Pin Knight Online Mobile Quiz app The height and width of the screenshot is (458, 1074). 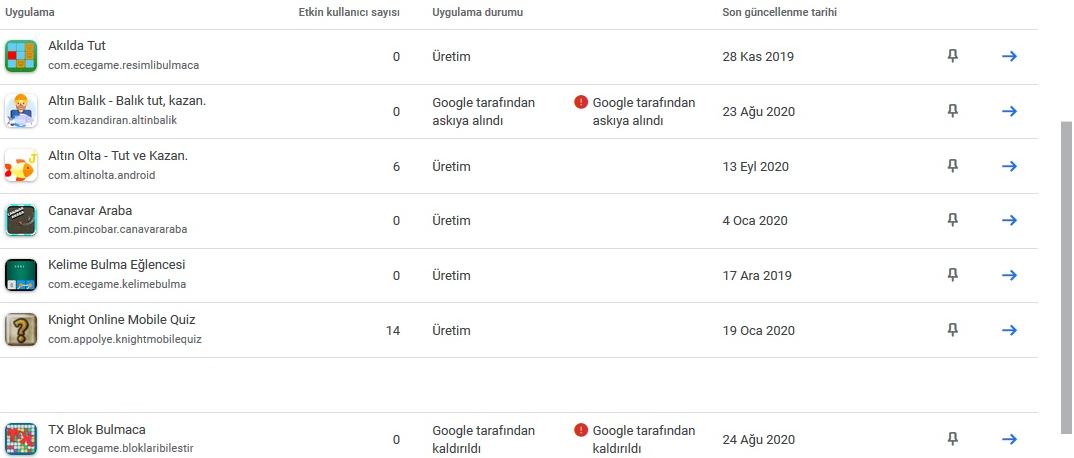point(952,330)
